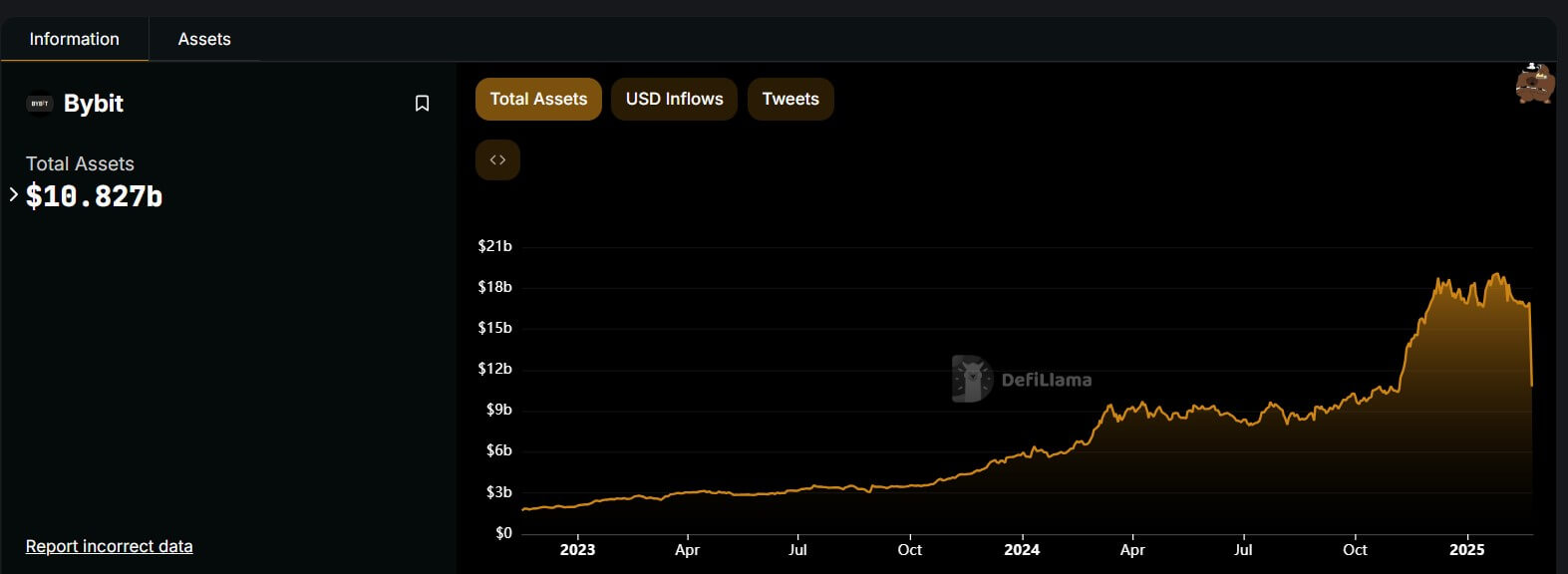The height and width of the screenshot is (574, 1568).
Task: Bookmark Bybit using the bookmark icon
Action: (x=422, y=104)
